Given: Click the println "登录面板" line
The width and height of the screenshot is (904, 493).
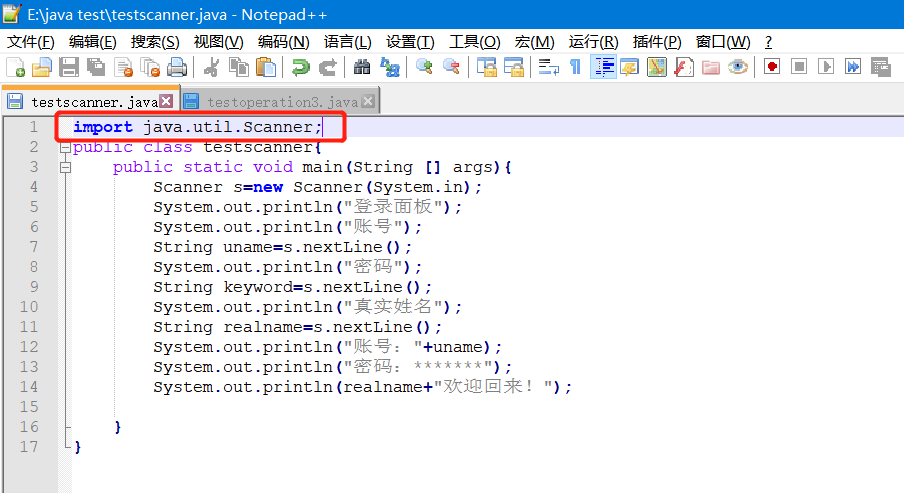Looking at the screenshot, I should [307, 207].
